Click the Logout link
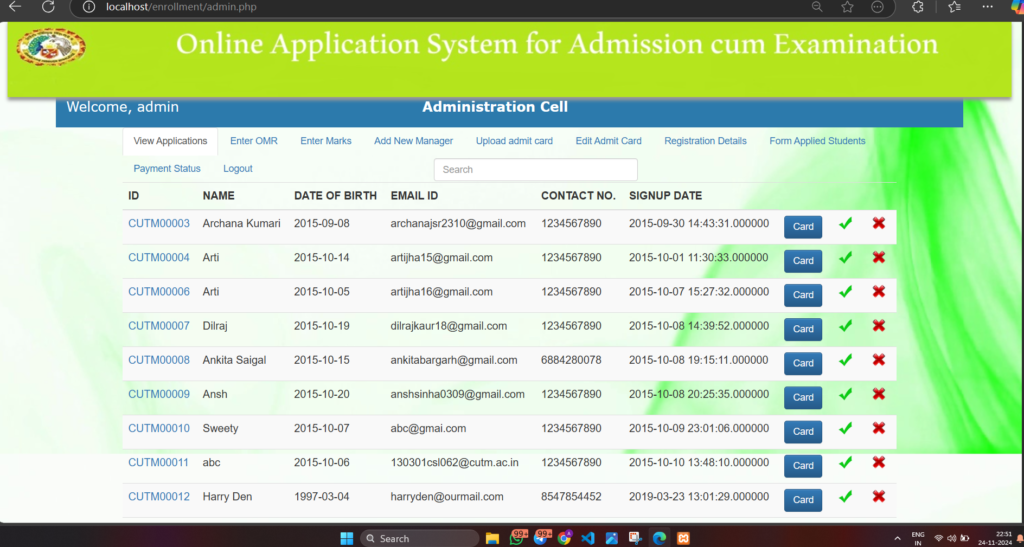1024x547 pixels. click(238, 168)
